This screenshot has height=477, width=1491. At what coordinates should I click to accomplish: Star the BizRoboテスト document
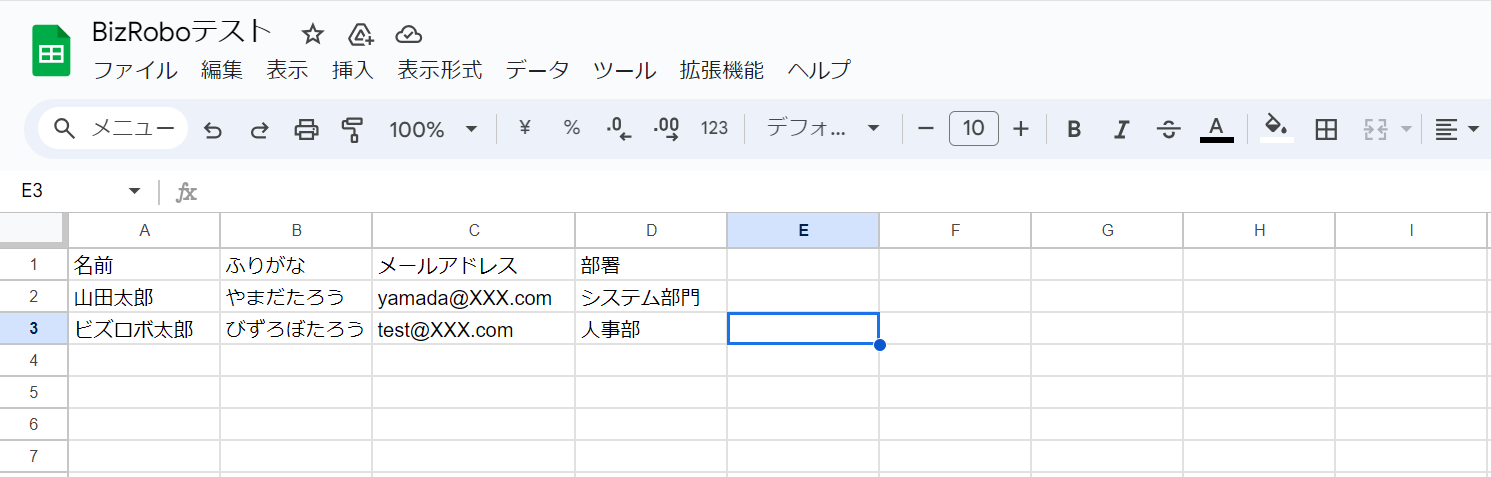tap(313, 34)
